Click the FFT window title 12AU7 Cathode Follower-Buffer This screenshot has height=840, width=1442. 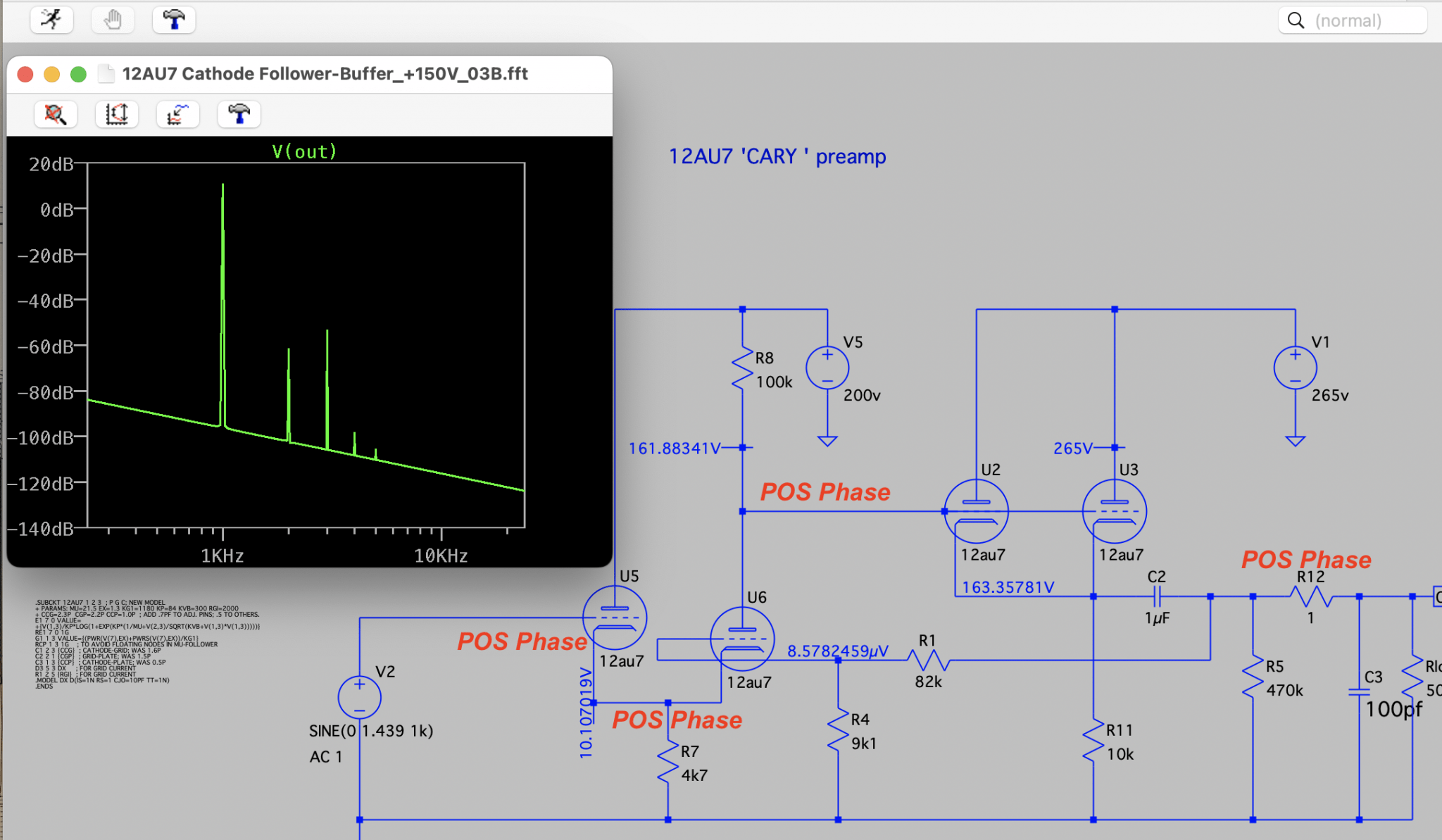coord(325,74)
